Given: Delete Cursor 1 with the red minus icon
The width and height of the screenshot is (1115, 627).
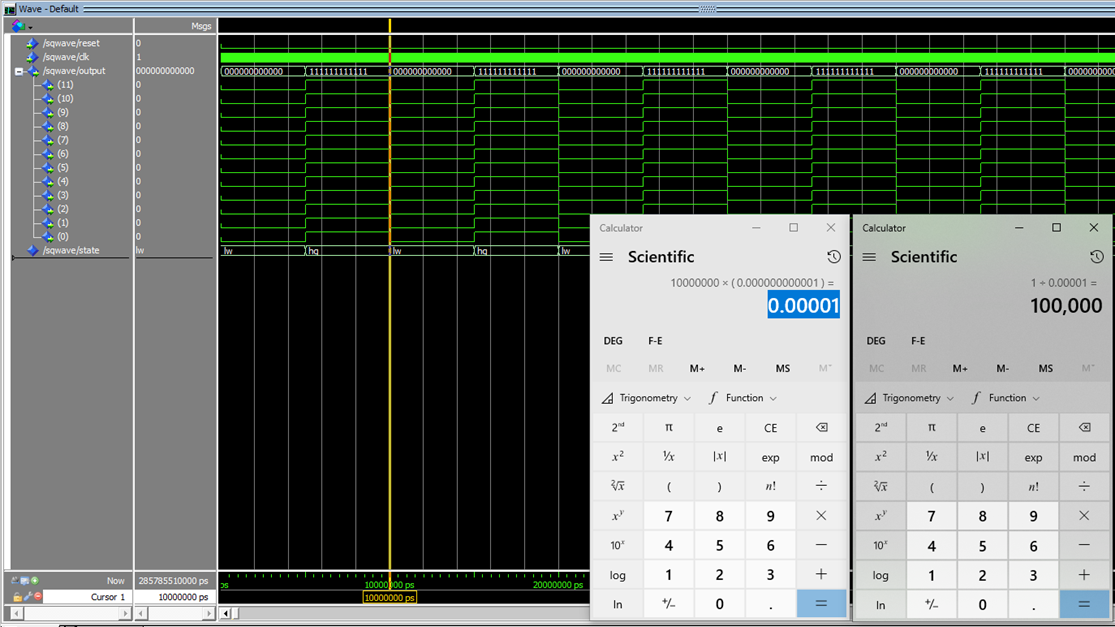Looking at the screenshot, I should 37,596.
